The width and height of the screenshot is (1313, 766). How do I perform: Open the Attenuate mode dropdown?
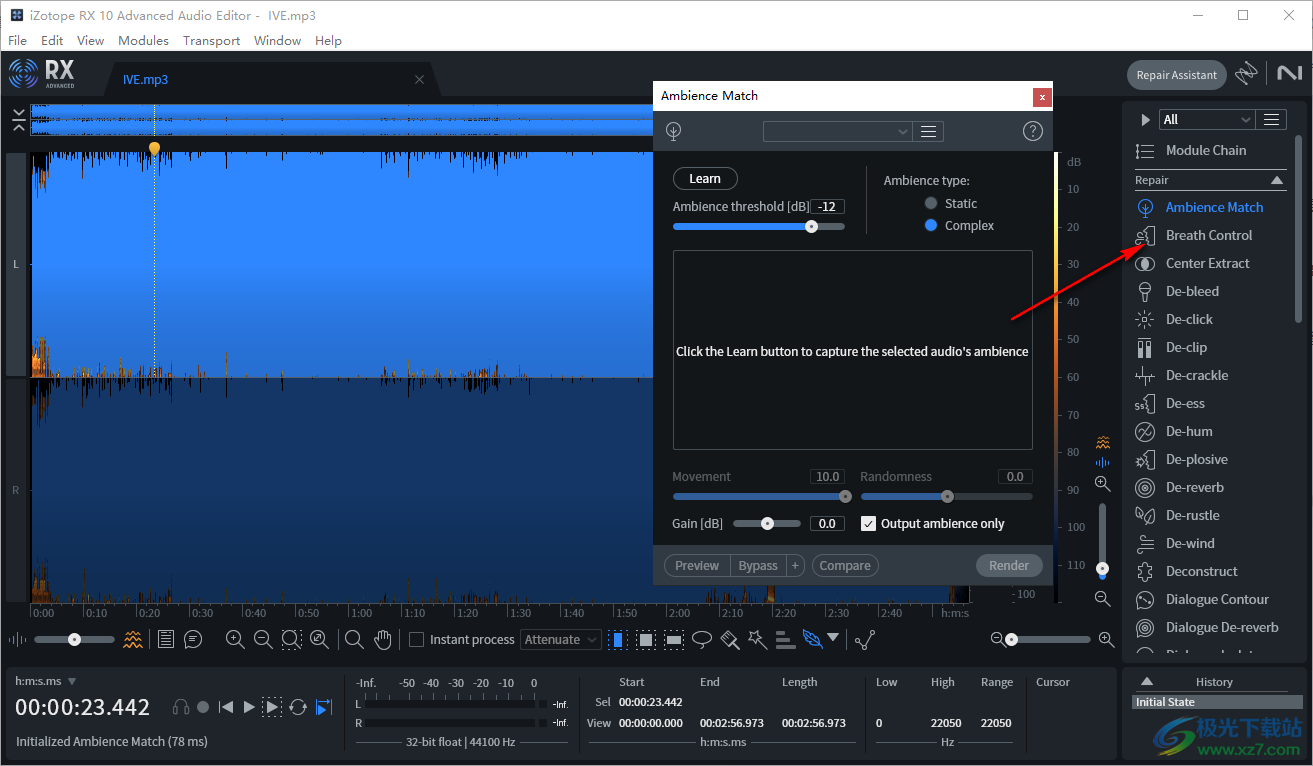coord(561,639)
